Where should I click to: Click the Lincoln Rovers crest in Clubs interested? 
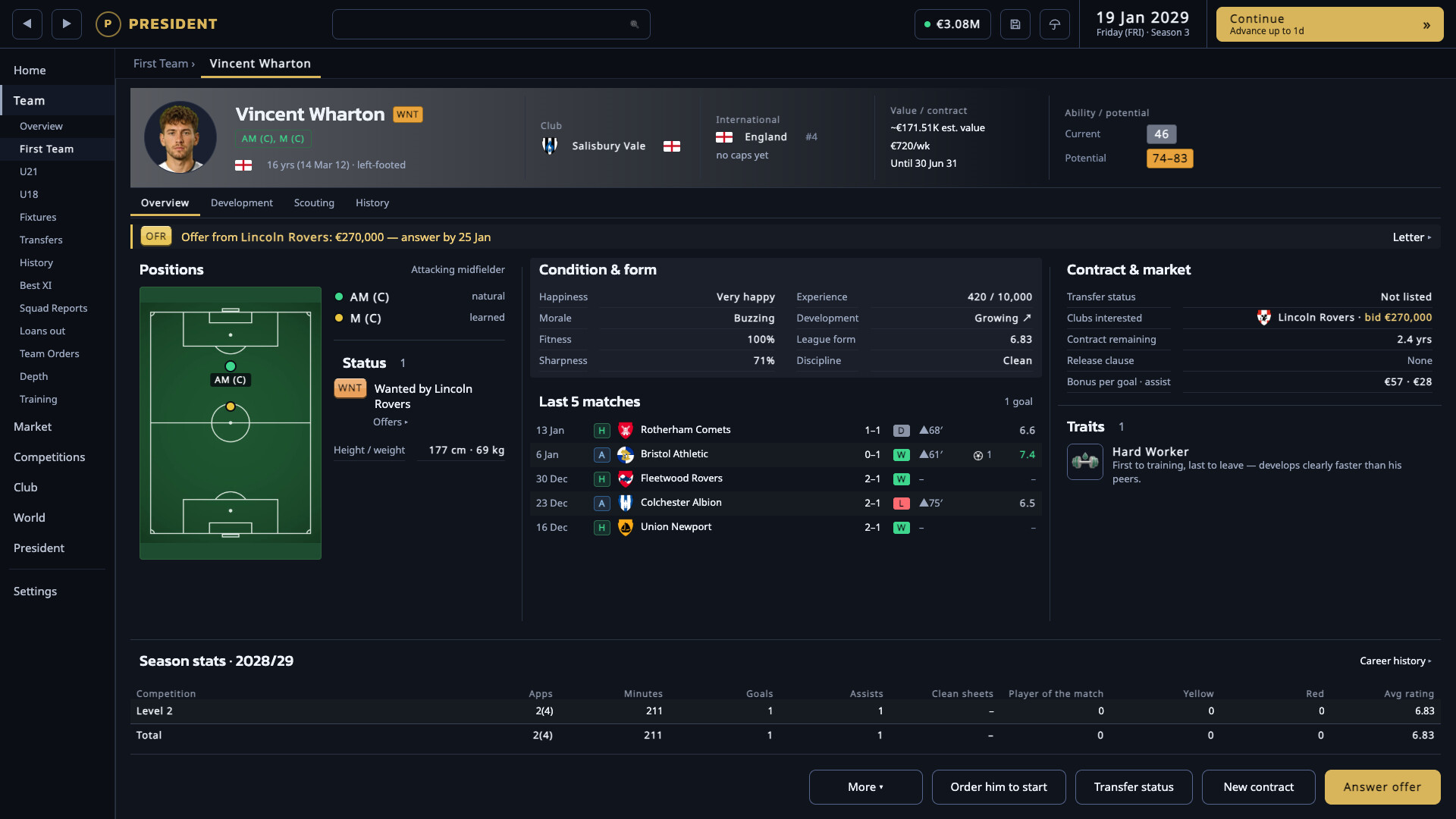click(x=1263, y=318)
